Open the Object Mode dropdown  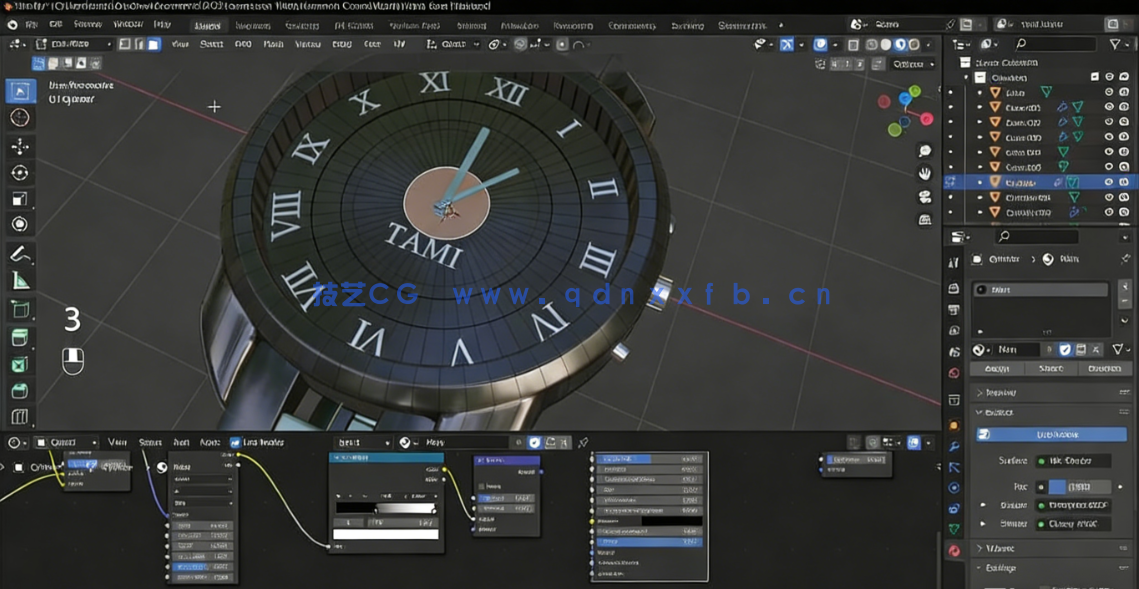pyautogui.click(x=71, y=44)
